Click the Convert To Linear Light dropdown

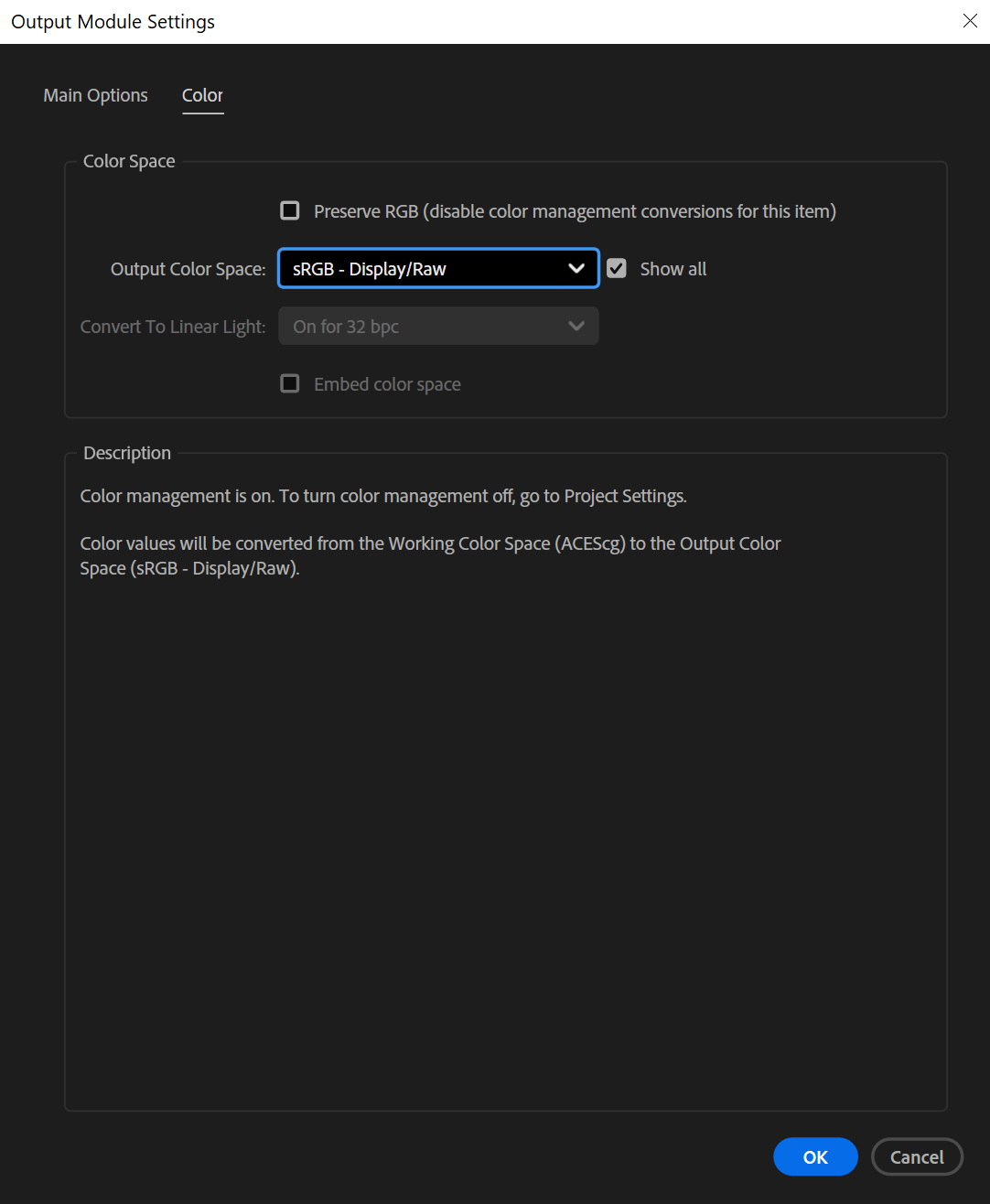437,326
